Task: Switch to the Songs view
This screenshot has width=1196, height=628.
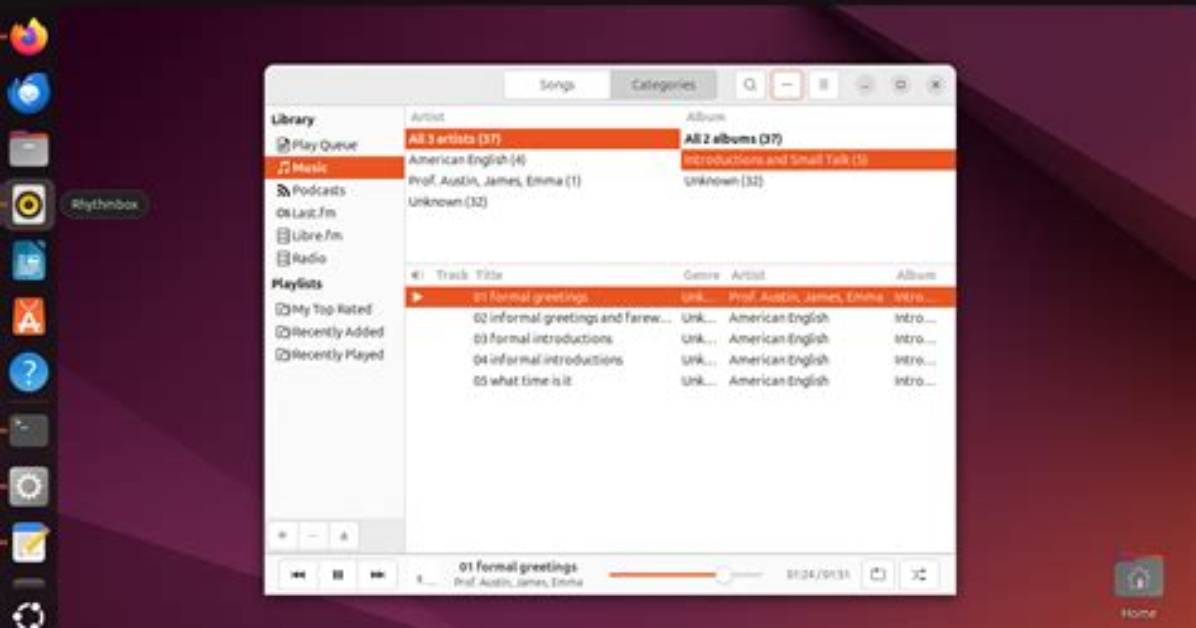Action: pos(557,85)
